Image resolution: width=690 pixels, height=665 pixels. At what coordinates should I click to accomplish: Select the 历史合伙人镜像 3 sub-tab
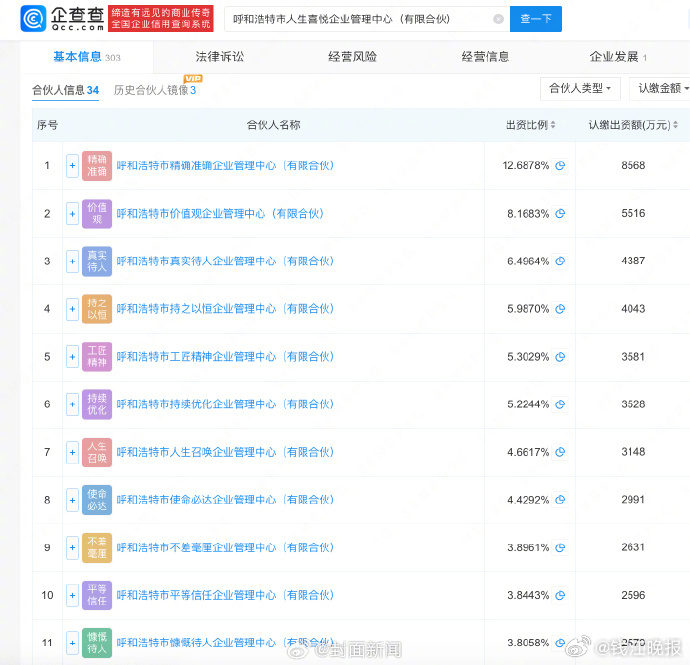pyautogui.click(x=155, y=90)
